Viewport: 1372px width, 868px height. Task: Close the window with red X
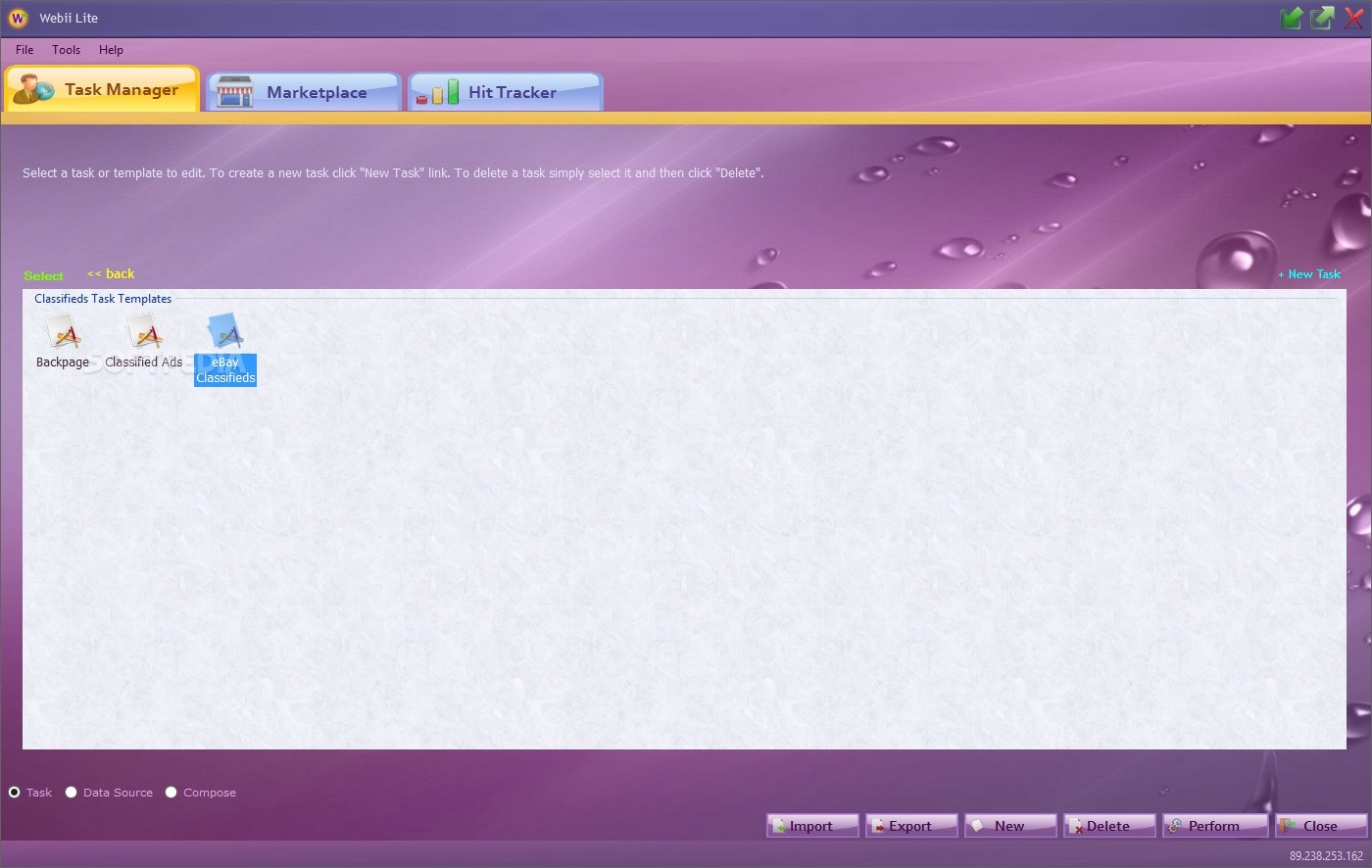click(x=1354, y=18)
